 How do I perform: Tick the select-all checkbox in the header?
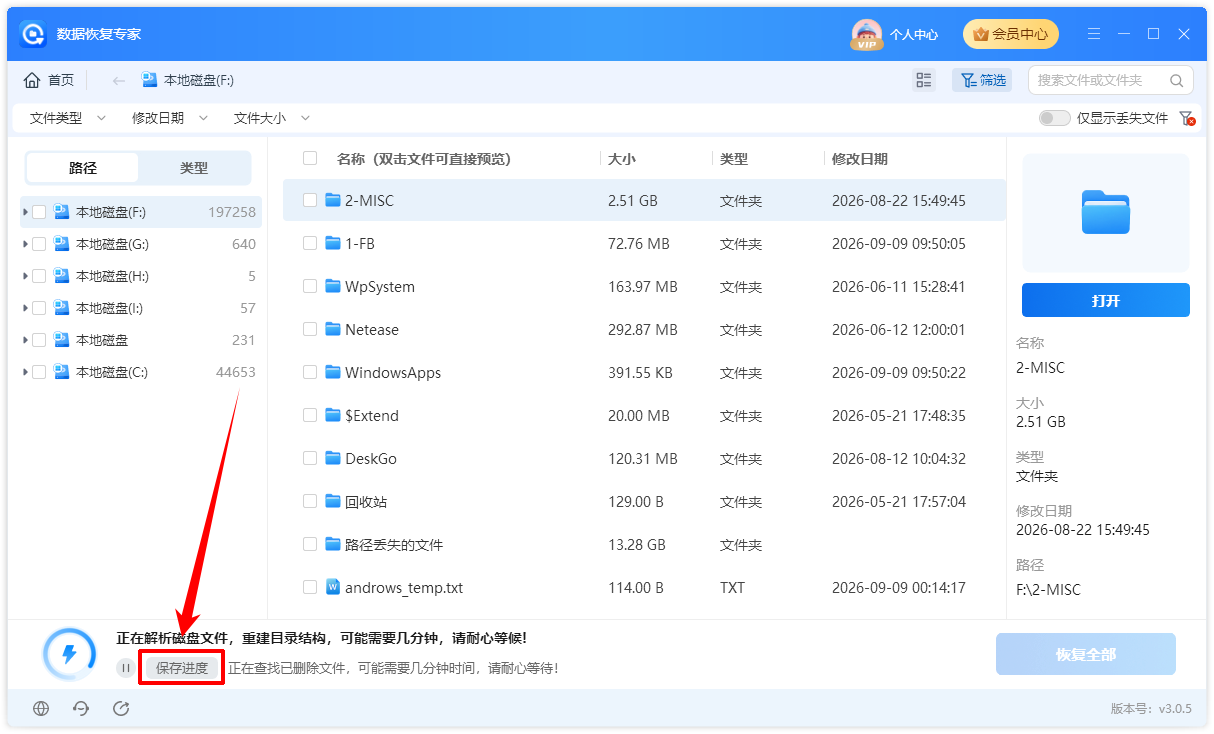(x=310, y=159)
